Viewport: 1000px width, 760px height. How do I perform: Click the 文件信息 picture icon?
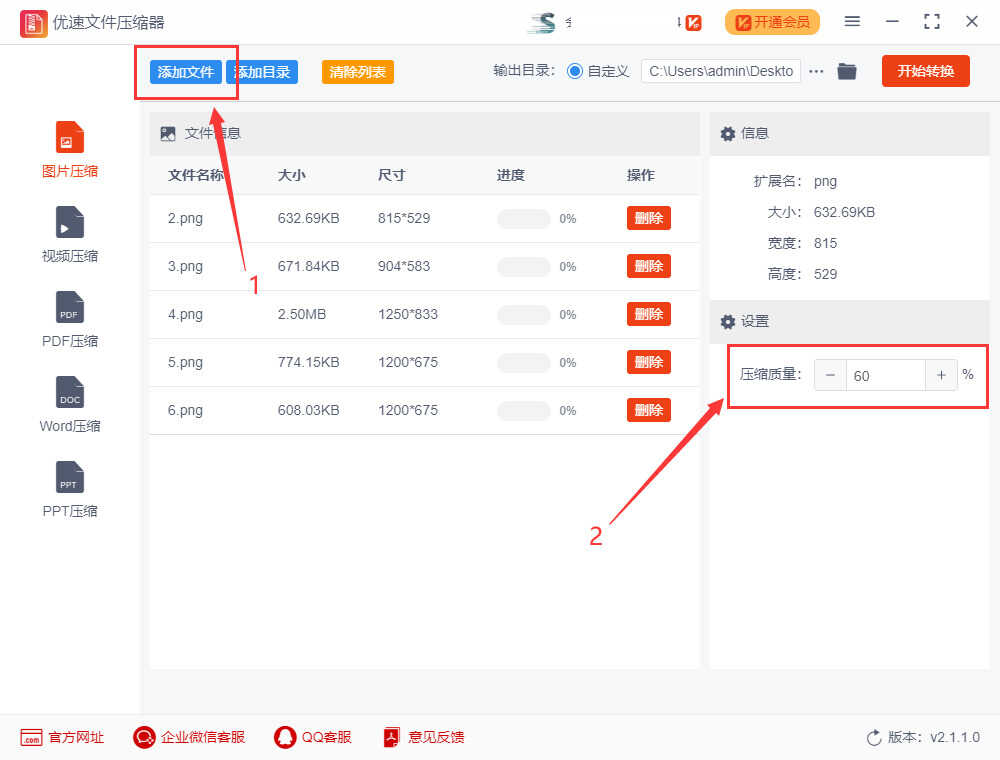pos(168,133)
